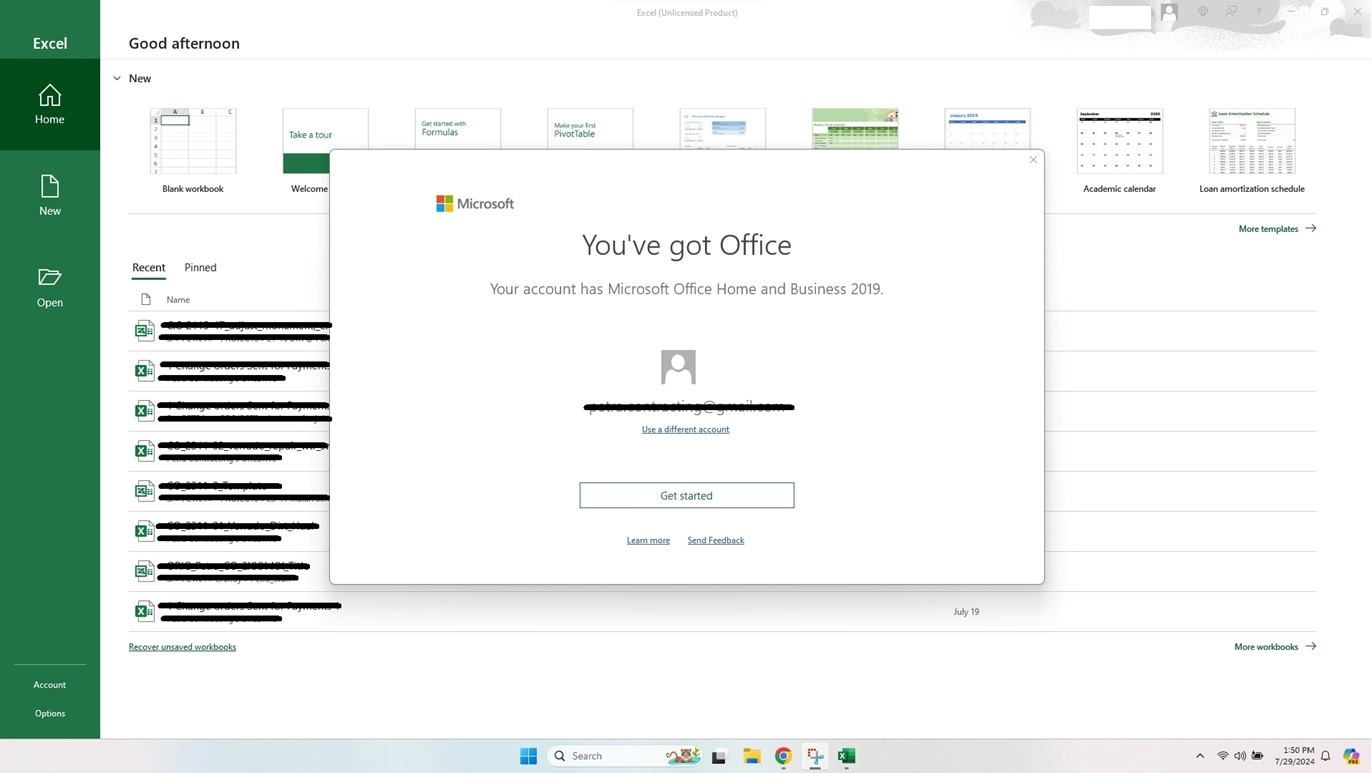This screenshot has width=1372, height=773.
Task: Open Wi-Fi network settings in tray
Action: 1223,756
